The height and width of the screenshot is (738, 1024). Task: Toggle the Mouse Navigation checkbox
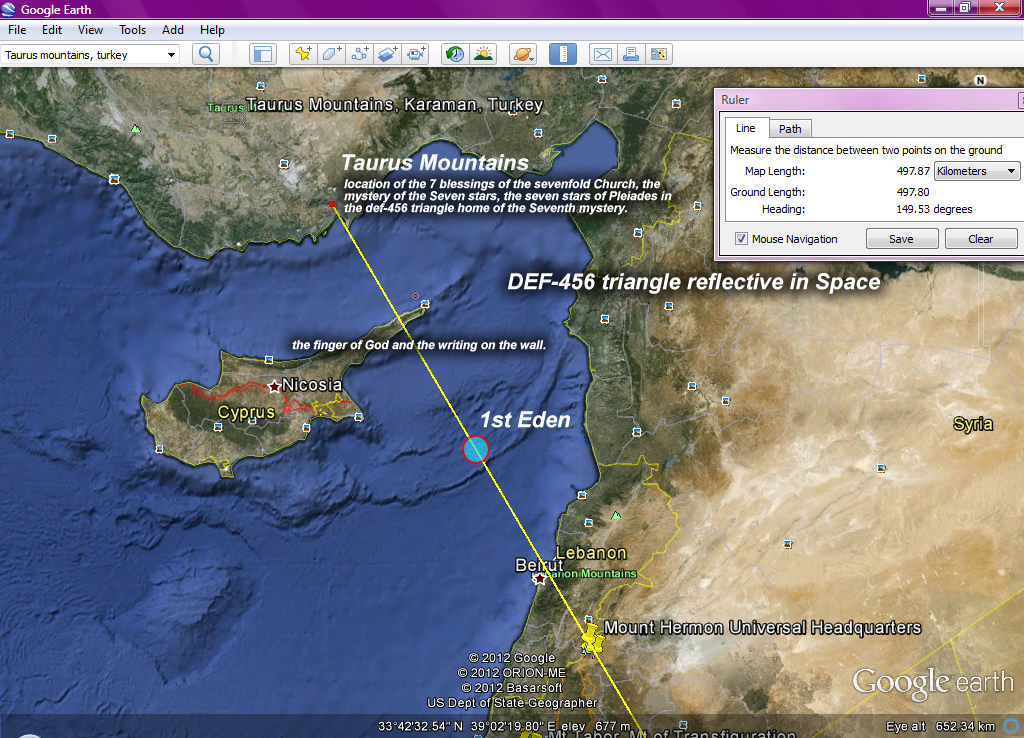(741, 239)
